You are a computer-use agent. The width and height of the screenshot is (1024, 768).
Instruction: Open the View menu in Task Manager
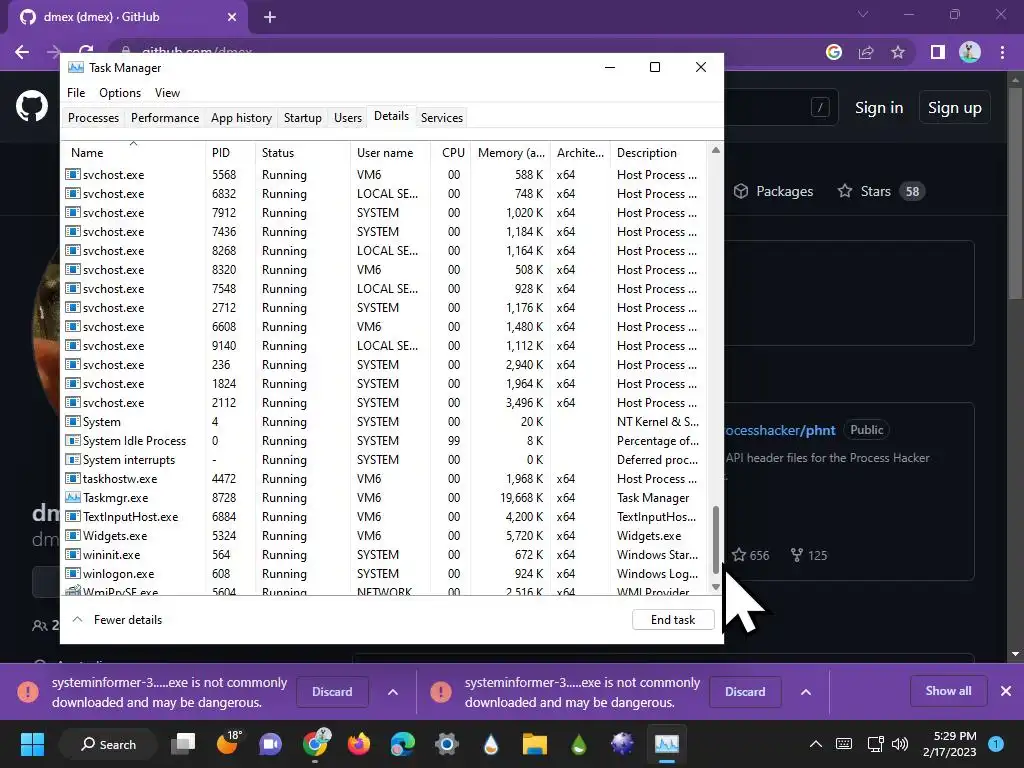167,93
